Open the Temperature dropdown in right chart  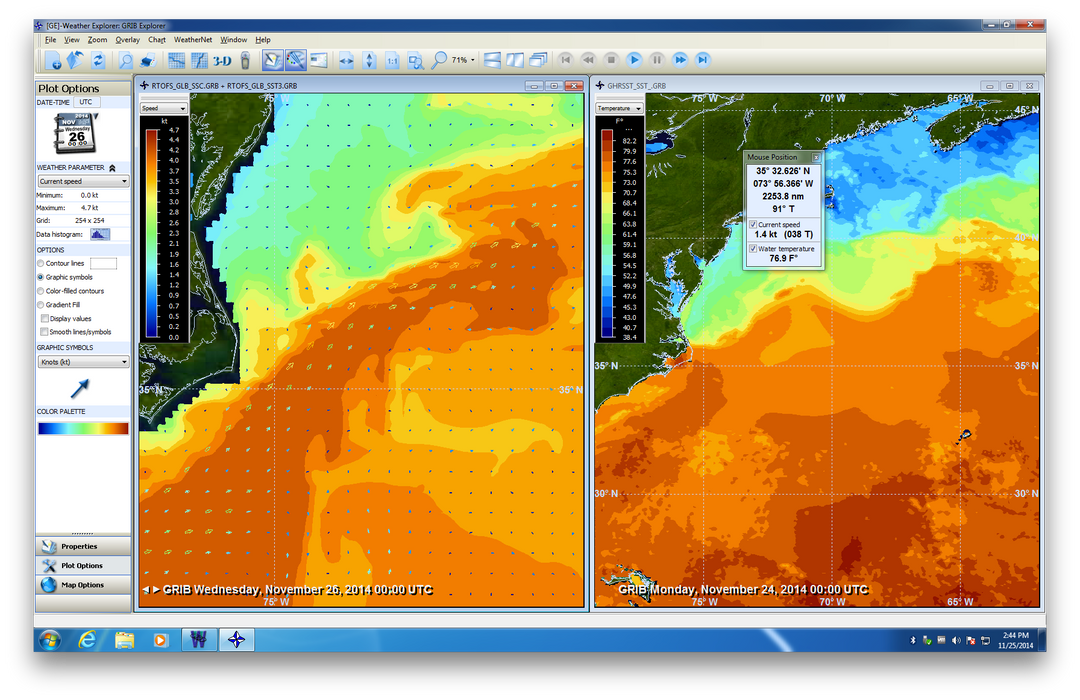(x=619, y=108)
